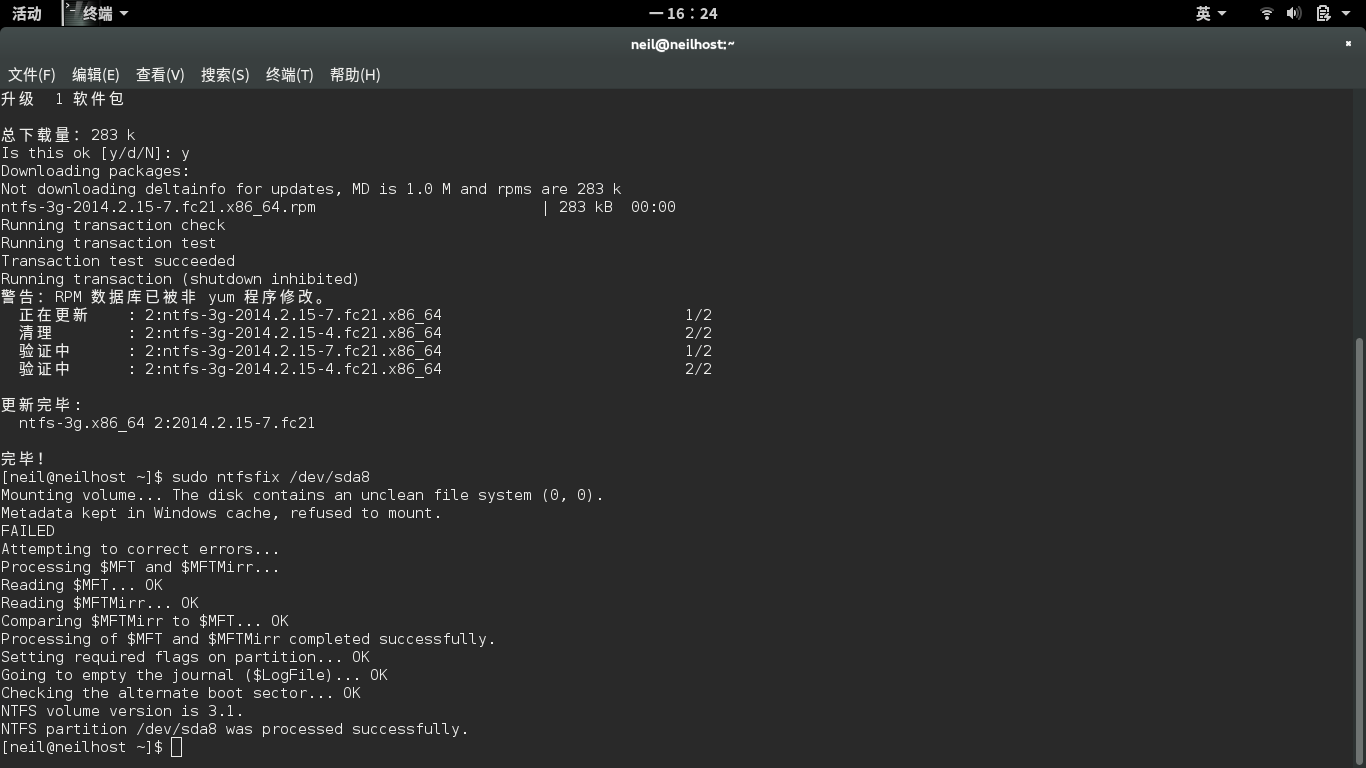
Task: Click '升级 1 软件包' line
Action: point(62,99)
